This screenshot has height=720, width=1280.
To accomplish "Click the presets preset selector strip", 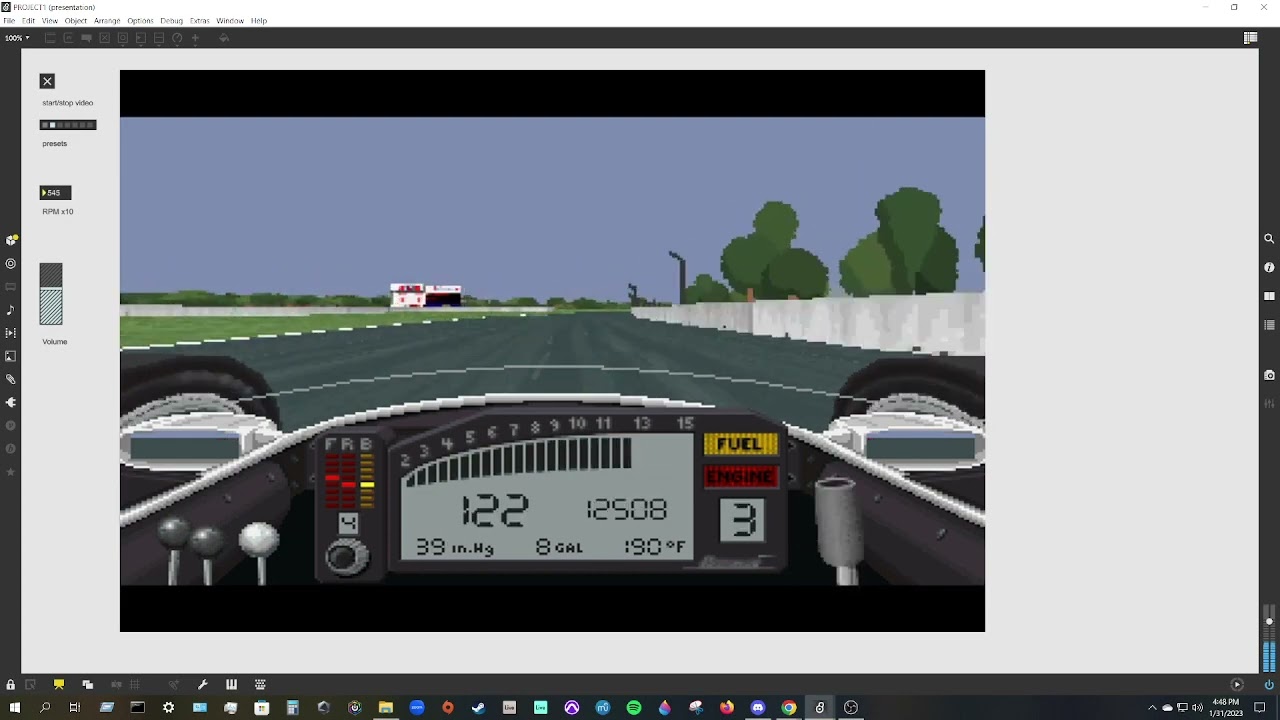I will [x=68, y=125].
